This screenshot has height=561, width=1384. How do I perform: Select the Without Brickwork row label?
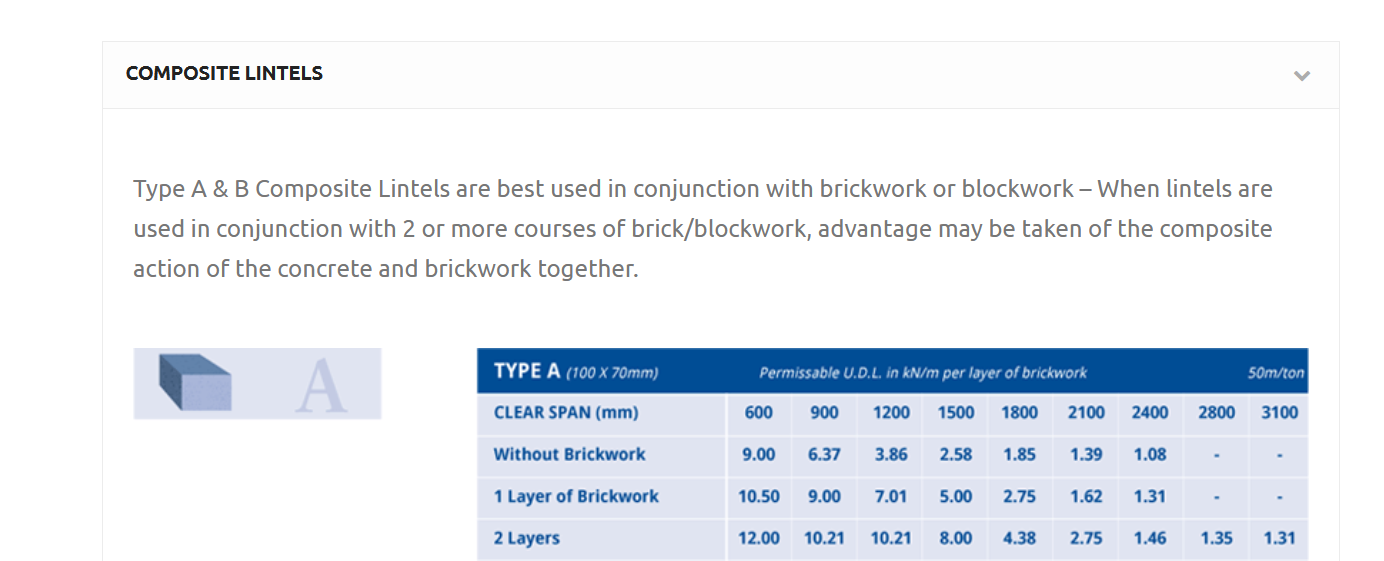pyautogui.click(x=569, y=454)
